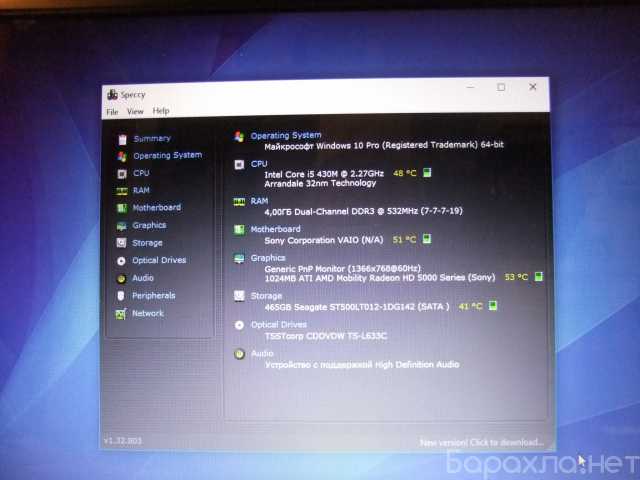Select Motherboard in the sidebar
Image resolution: width=640 pixels, height=480 pixels.
[157, 207]
